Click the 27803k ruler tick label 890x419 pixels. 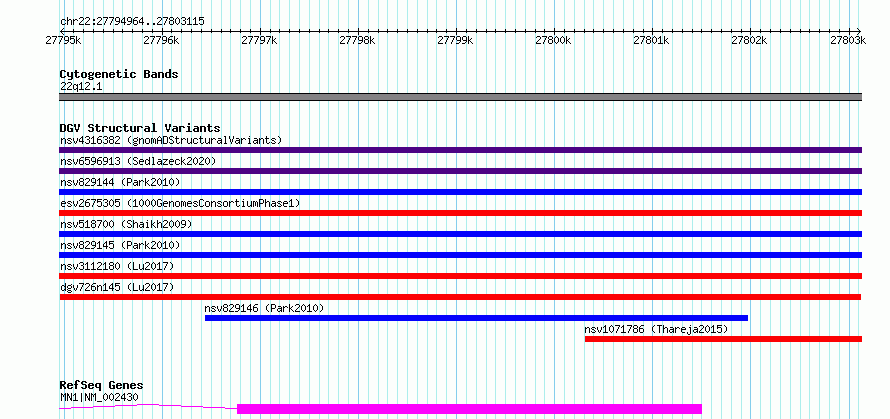pyautogui.click(x=848, y=40)
